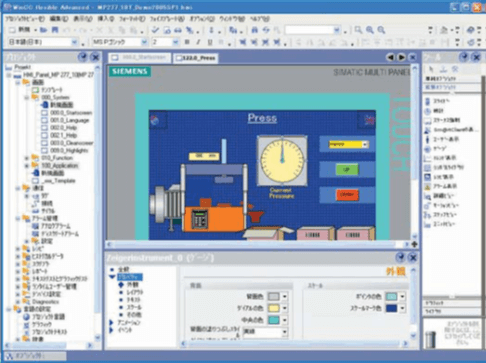Image resolution: width=486 pixels, height=363 pixels.
Task: Click the open folder toolbar icon
Action: pyautogui.click(x=43, y=30)
